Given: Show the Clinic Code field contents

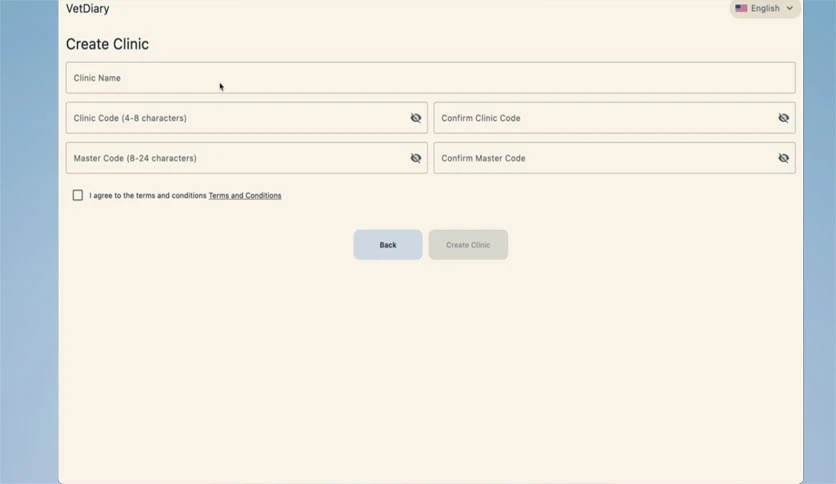Looking at the screenshot, I should coord(416,118).
